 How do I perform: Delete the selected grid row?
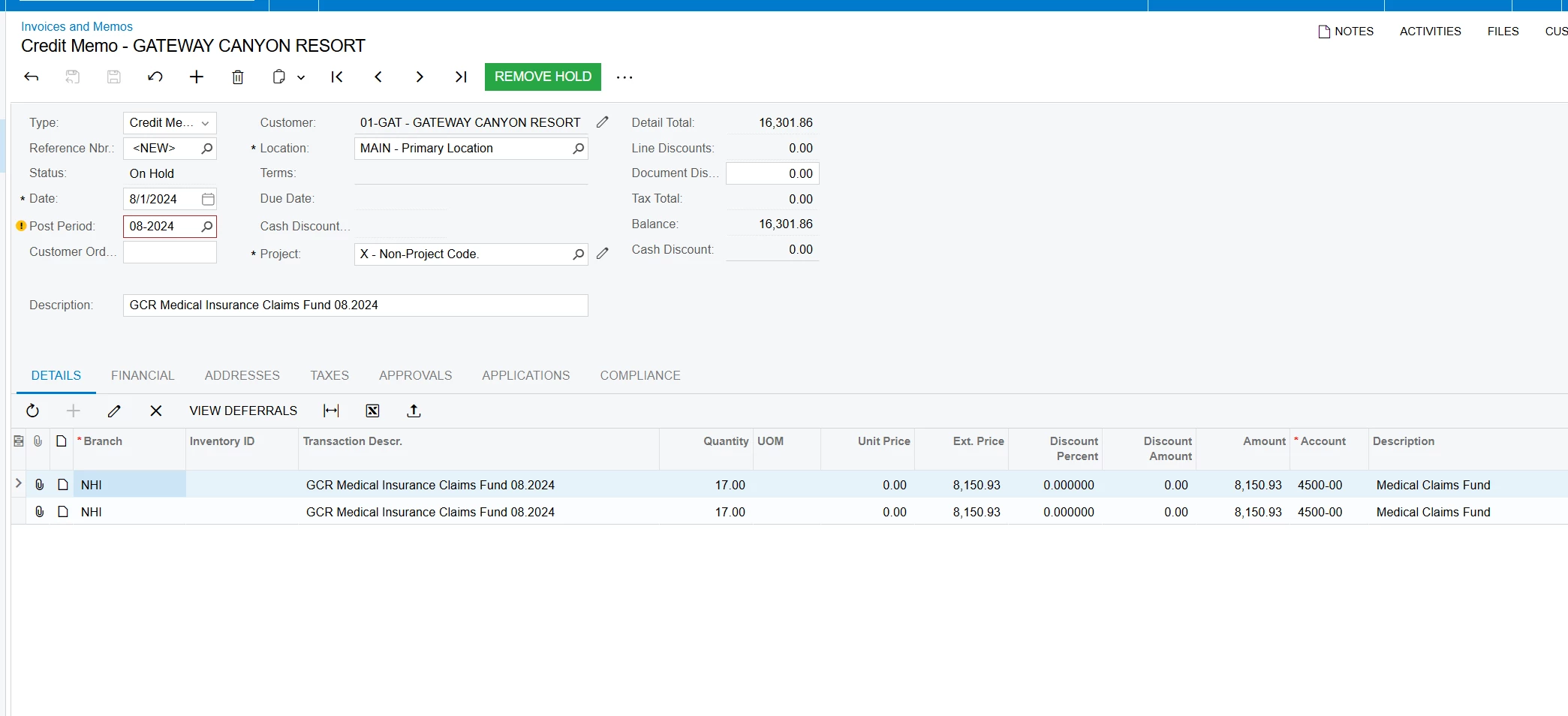pyautogui.click(x=155, y=411)
